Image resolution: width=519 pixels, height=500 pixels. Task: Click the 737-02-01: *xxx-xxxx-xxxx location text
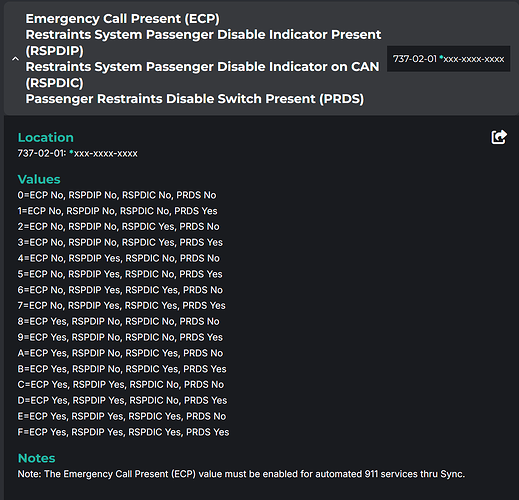pos(77,153)
